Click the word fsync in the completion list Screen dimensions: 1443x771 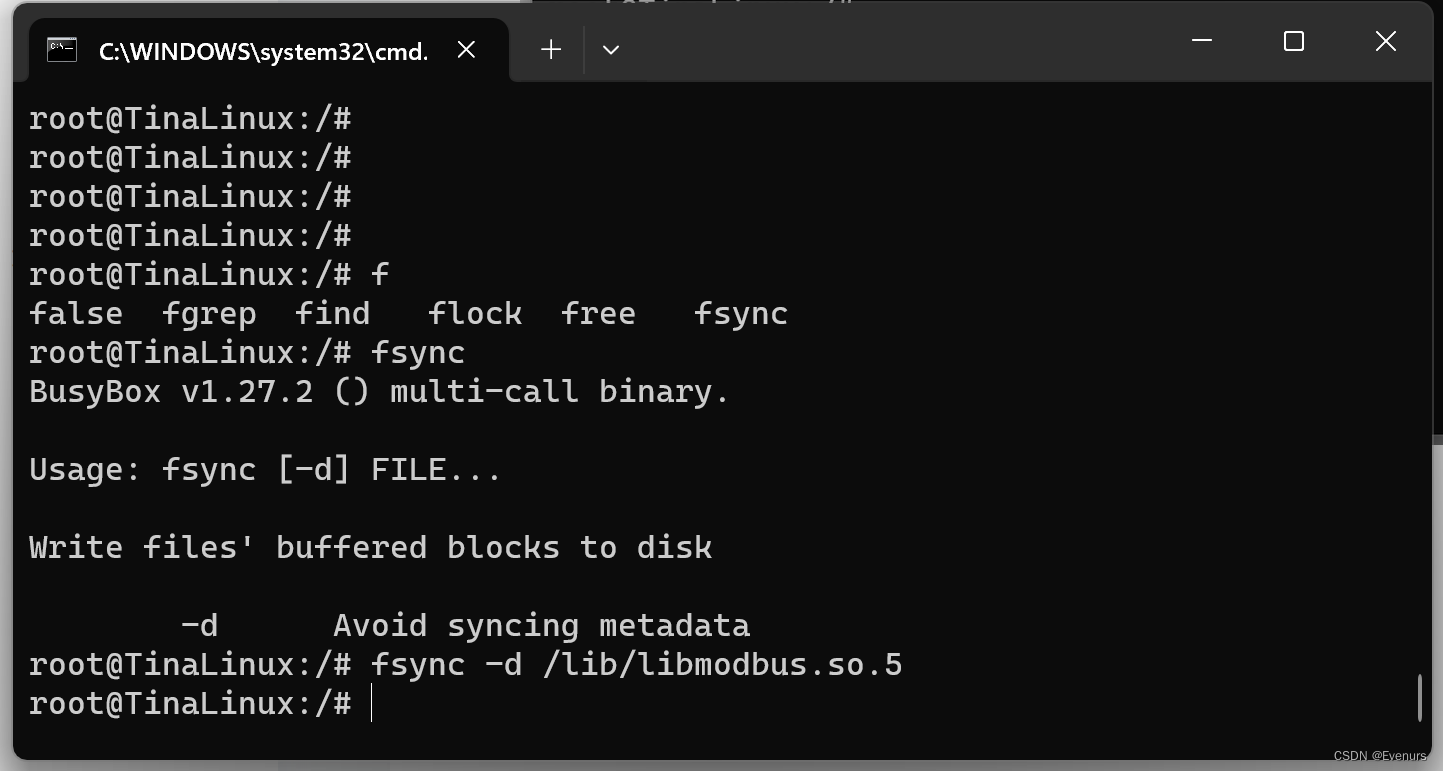tap(740, 313)
